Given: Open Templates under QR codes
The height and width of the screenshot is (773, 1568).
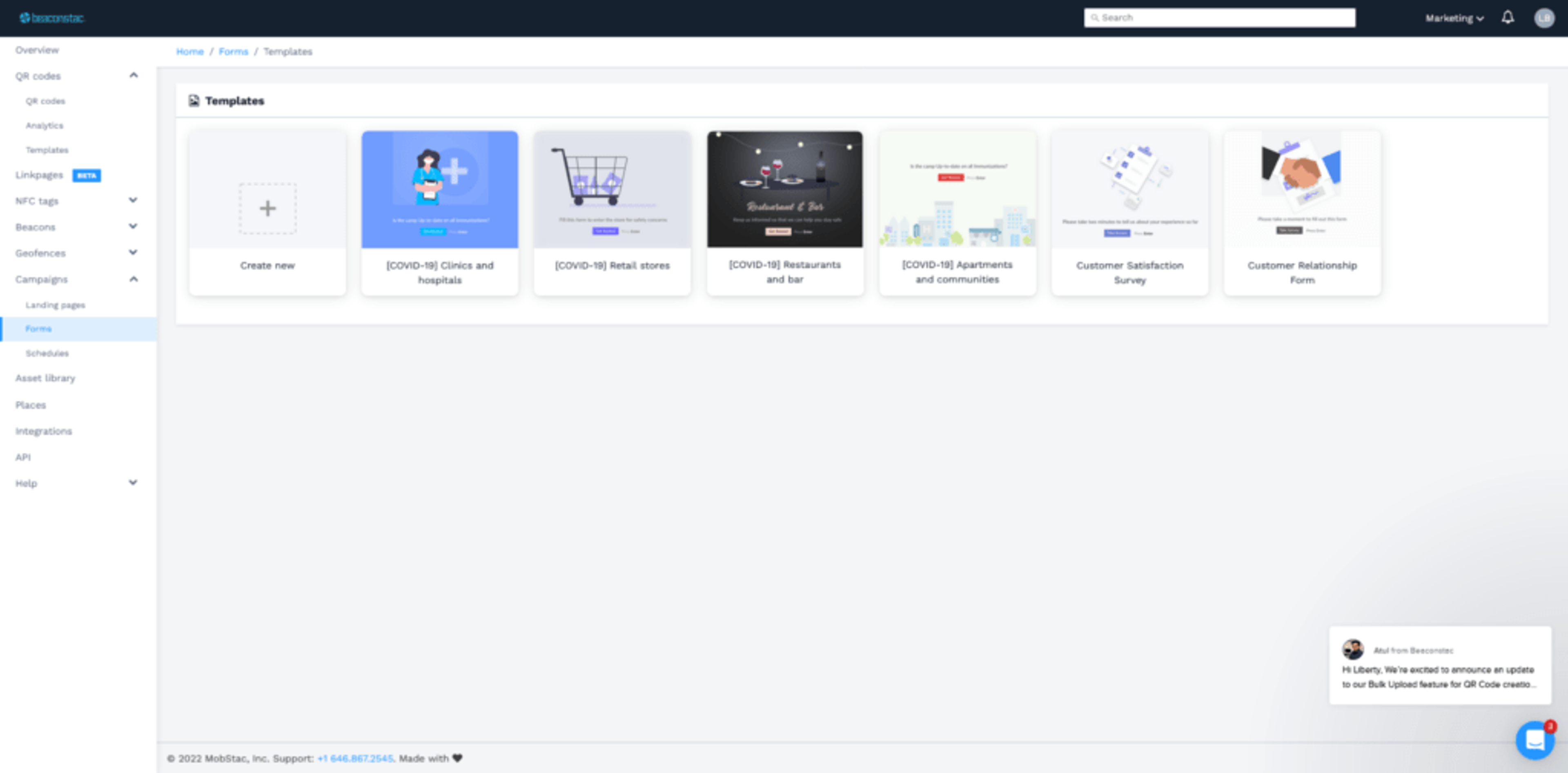Looking at the screenshot, I should [47, 150].
